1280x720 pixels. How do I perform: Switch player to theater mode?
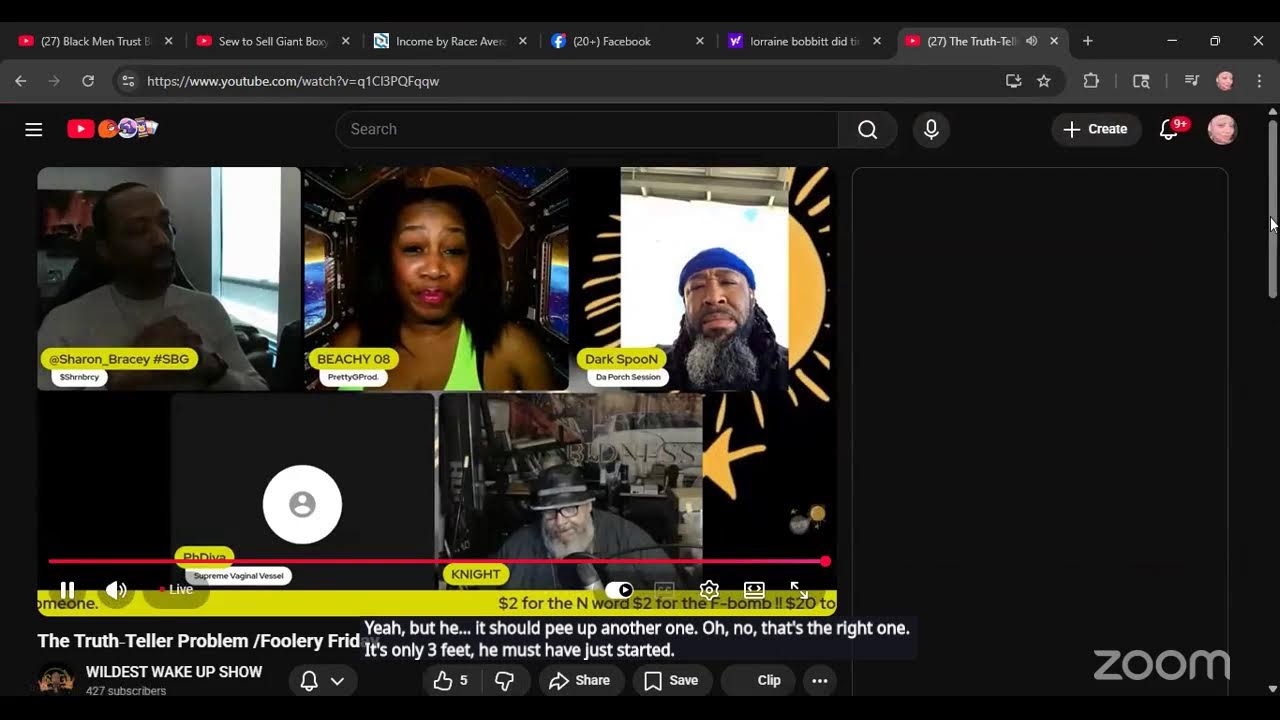754,590
